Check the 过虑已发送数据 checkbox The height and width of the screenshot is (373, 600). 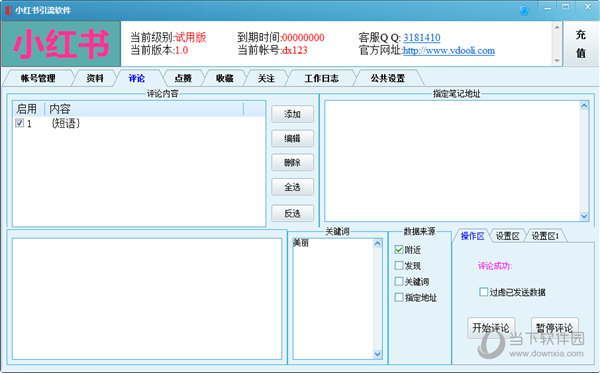pos(483,292)
